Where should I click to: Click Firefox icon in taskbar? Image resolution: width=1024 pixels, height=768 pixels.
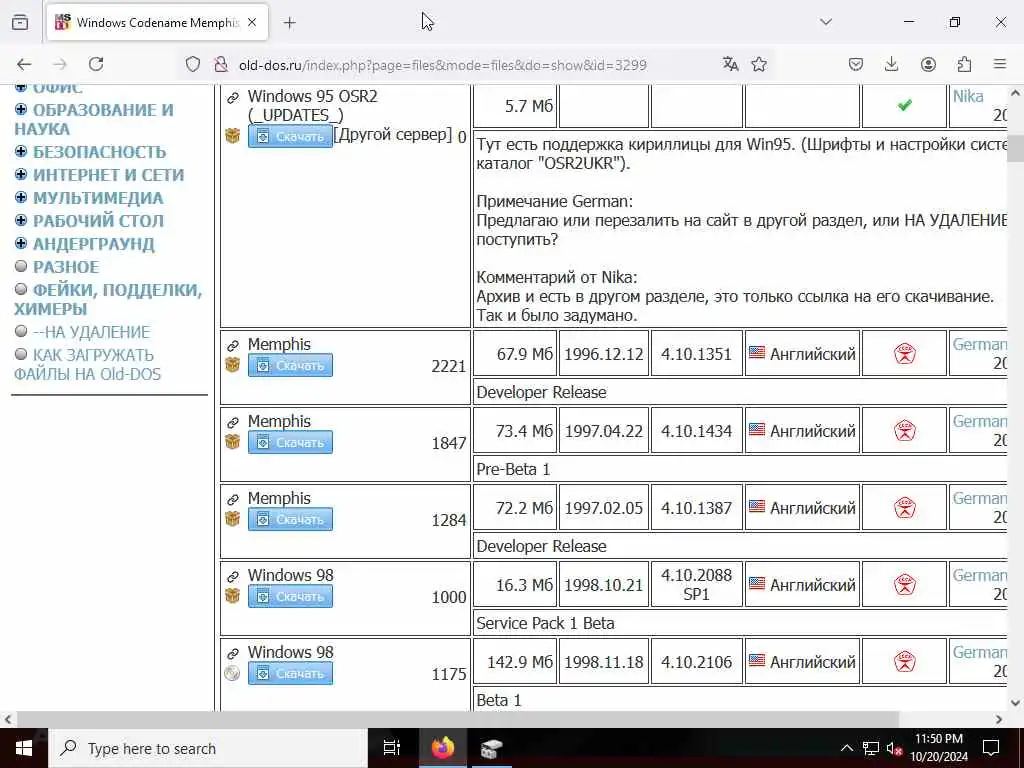click(x=443, y=748)
